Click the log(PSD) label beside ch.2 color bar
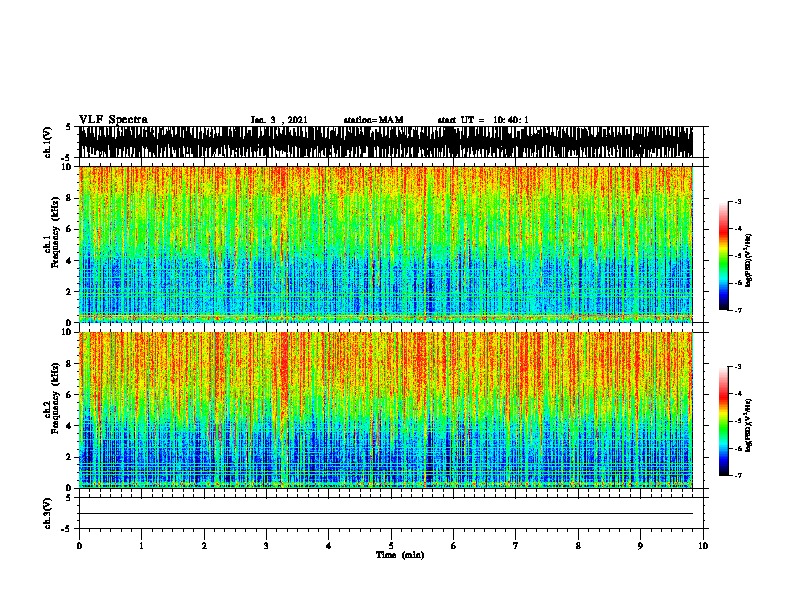Image resolution: width=792 pixels, height=612 pixels. pyautogui.click(x=749, y=425)
